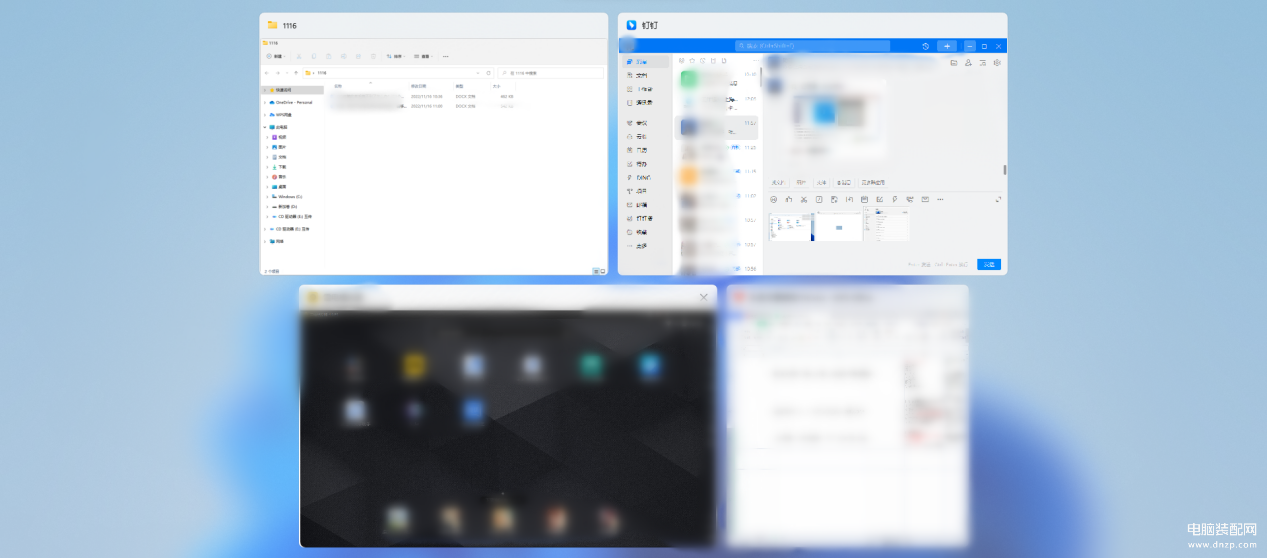Click the Paste icon in Explorer toolbar
This screenshot has height=558, width=1267.
coord(328,56)
